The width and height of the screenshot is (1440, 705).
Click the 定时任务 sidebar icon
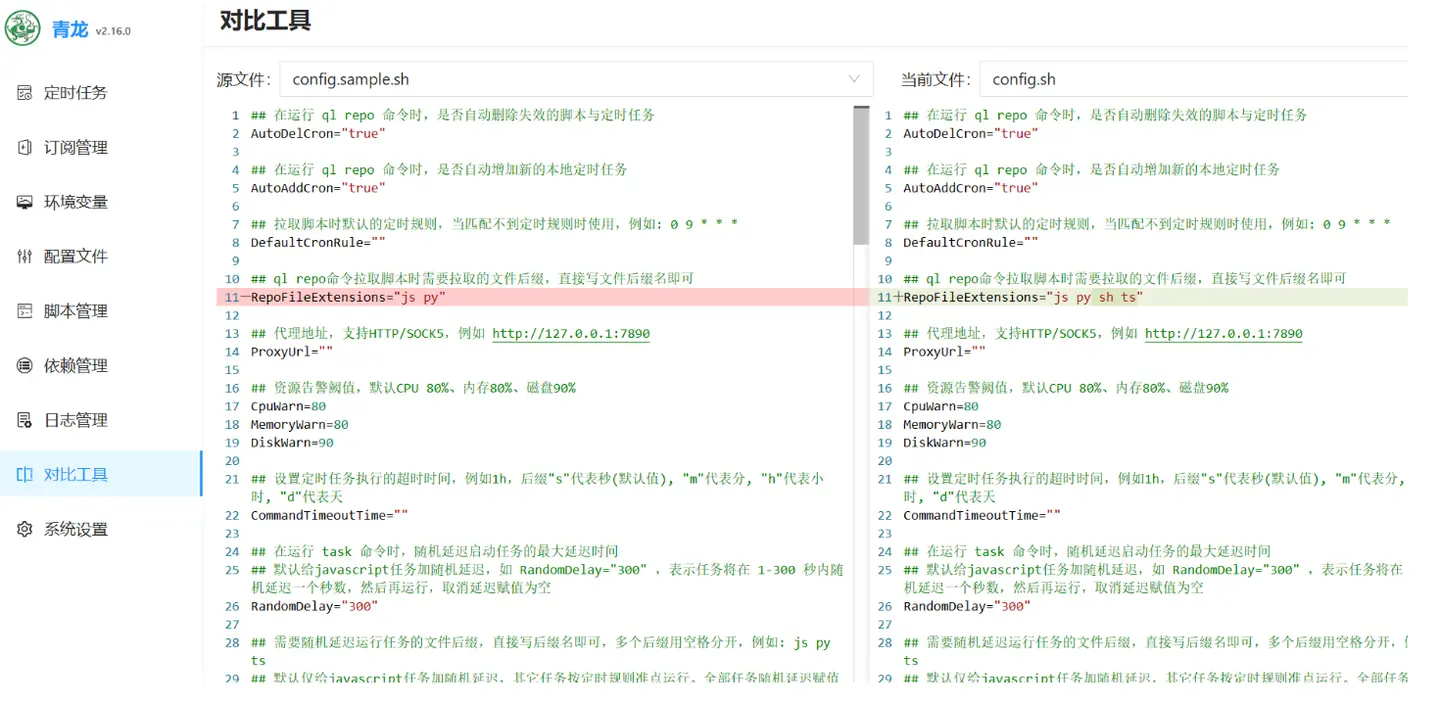(25, 93)
